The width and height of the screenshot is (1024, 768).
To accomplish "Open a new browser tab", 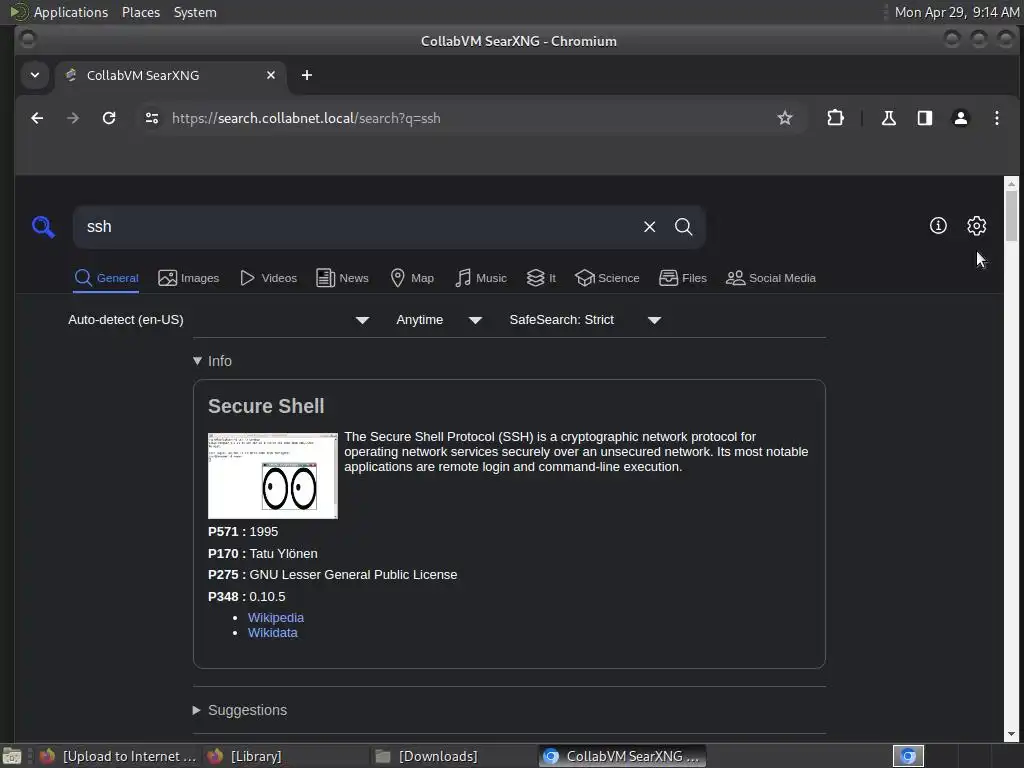I will [307, 75].
